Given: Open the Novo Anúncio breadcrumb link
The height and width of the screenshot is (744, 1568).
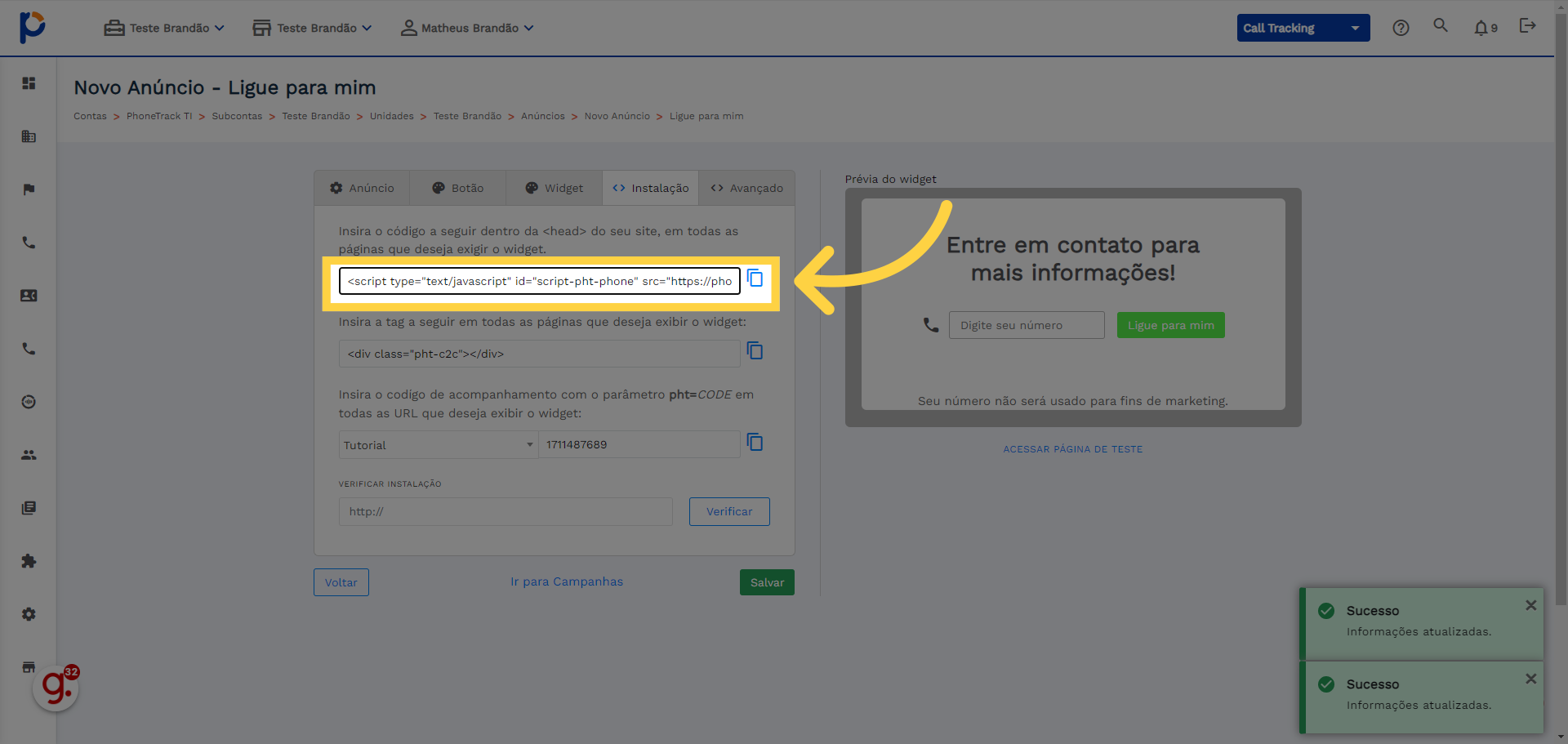Looking at the screenshot, I should coord(617,116).
